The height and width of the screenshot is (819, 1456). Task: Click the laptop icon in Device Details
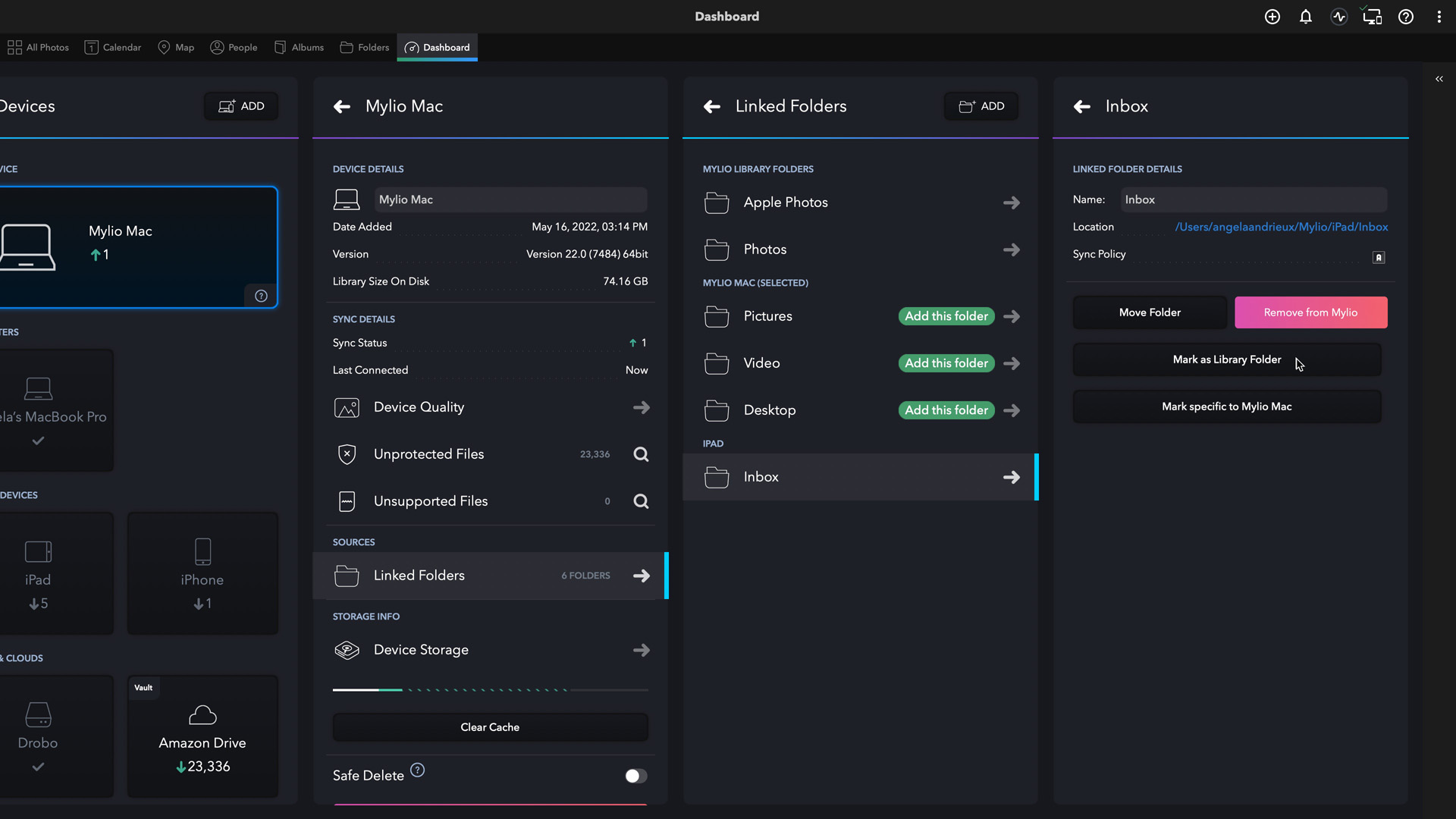coord(347,199)
